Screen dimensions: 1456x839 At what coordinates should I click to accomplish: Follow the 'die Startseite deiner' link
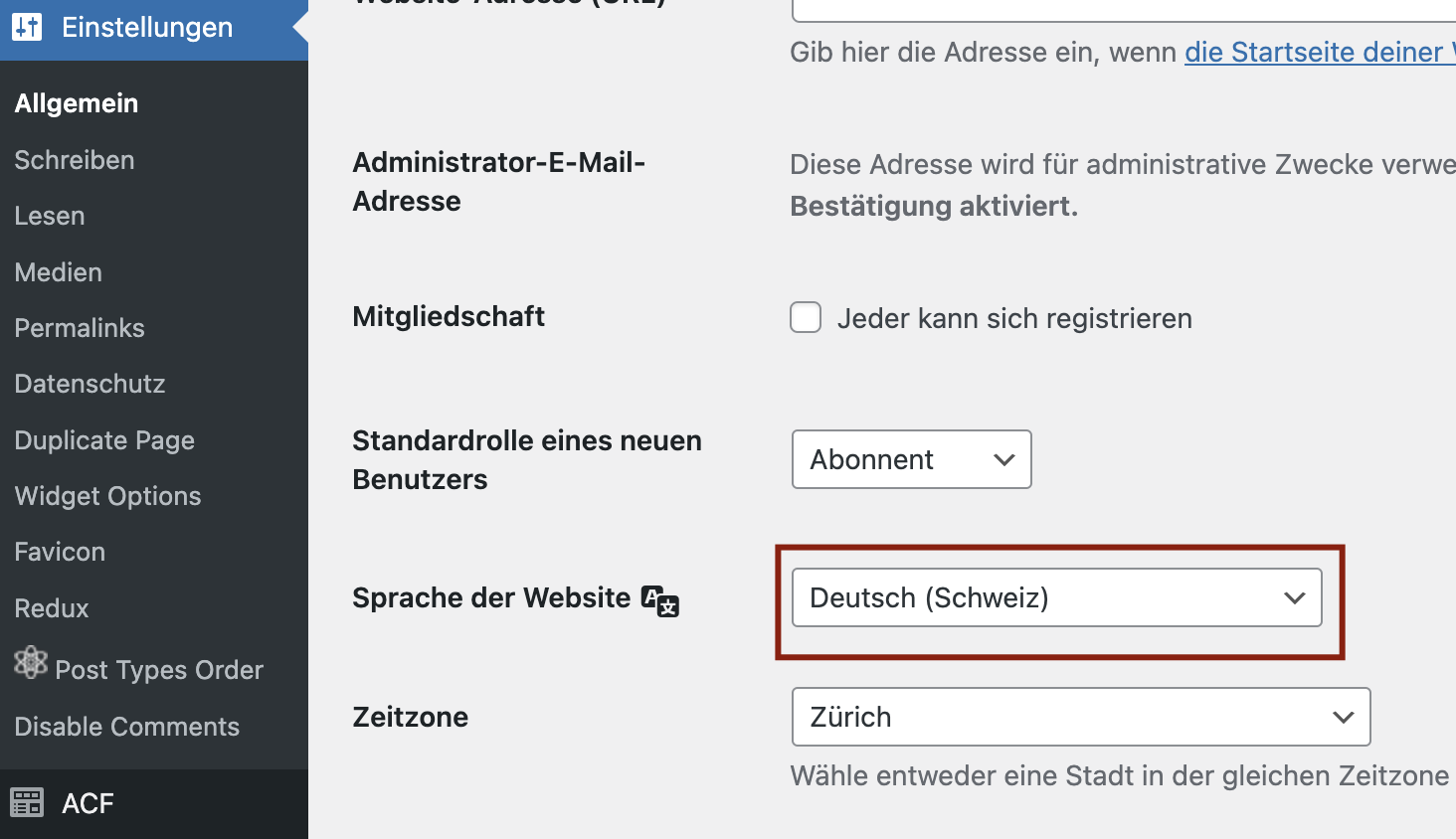1320,52
